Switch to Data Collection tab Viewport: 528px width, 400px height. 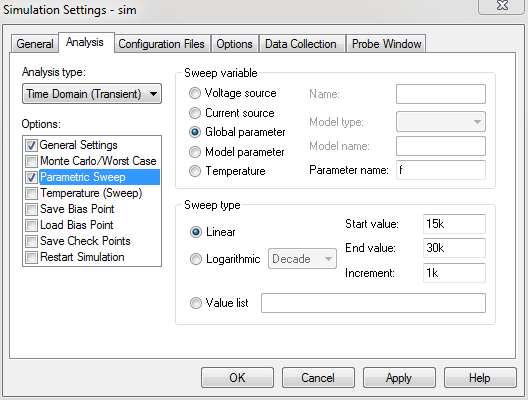tap(302, 44)
